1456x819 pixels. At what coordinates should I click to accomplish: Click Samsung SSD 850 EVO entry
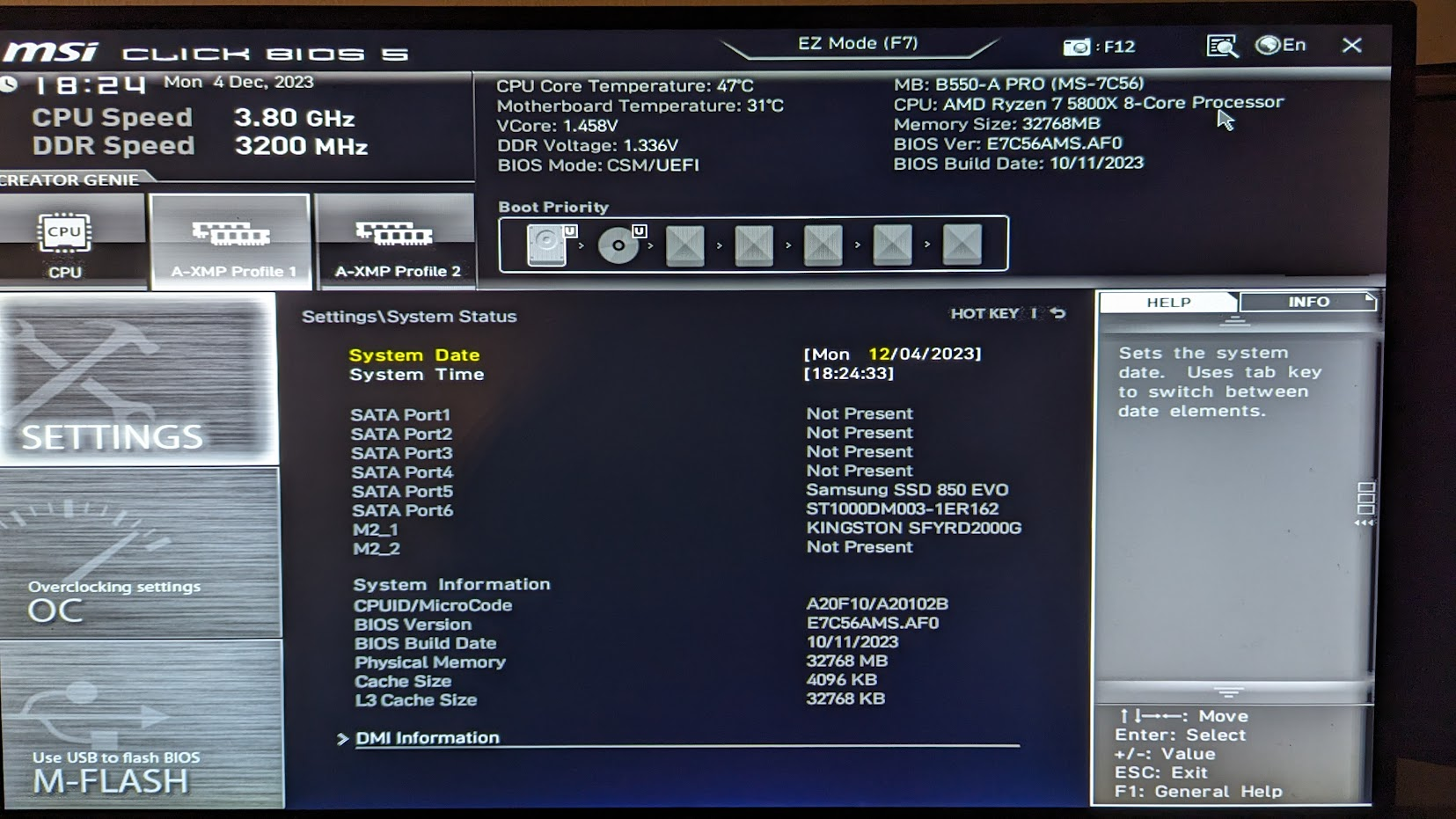pos(907,490)
